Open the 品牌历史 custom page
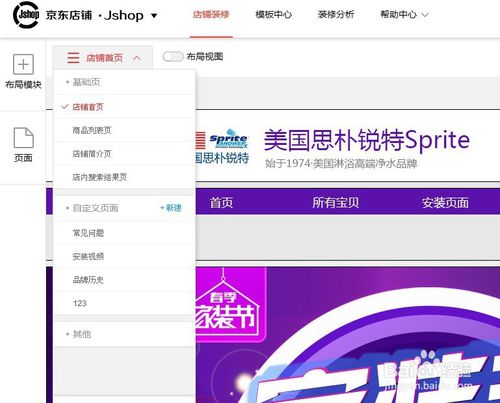 (x=124, y=280)
